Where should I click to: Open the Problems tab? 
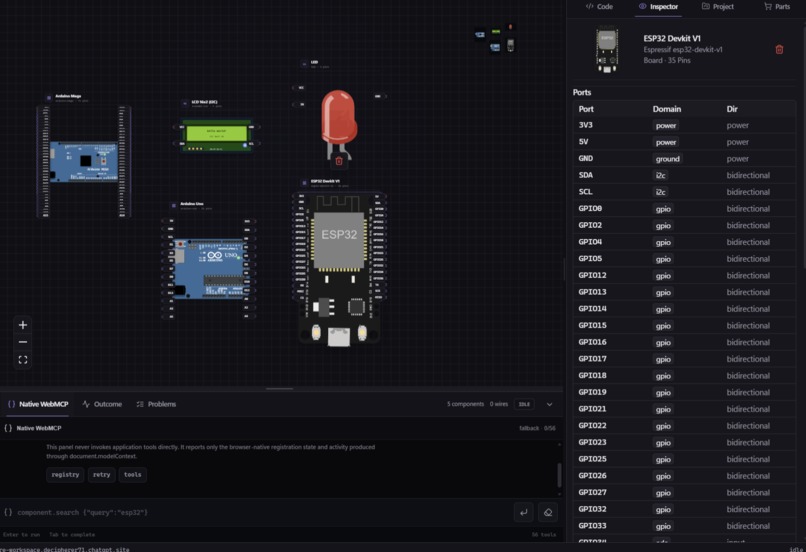156,404
